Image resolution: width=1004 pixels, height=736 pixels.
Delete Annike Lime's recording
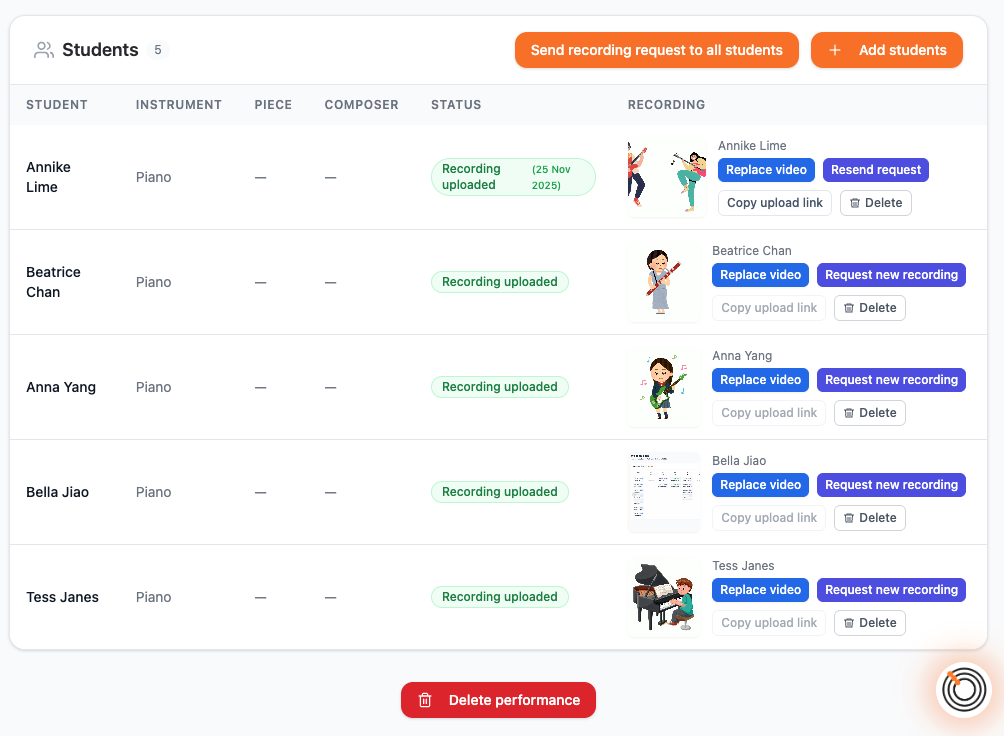tap(875, 203)
